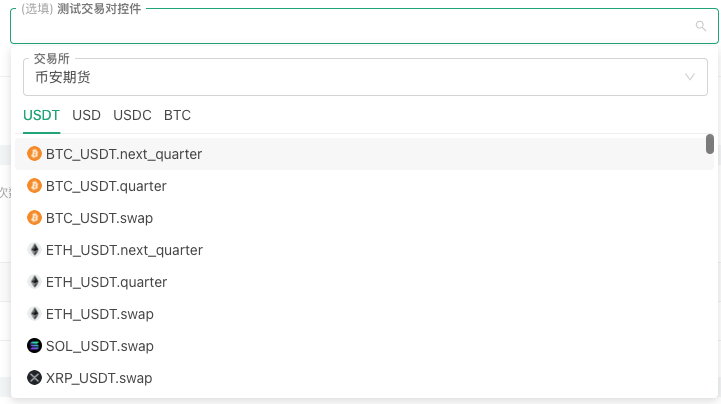Switch to the BTC tab
This screenshot has height=404, width=721.
point(177,115)
